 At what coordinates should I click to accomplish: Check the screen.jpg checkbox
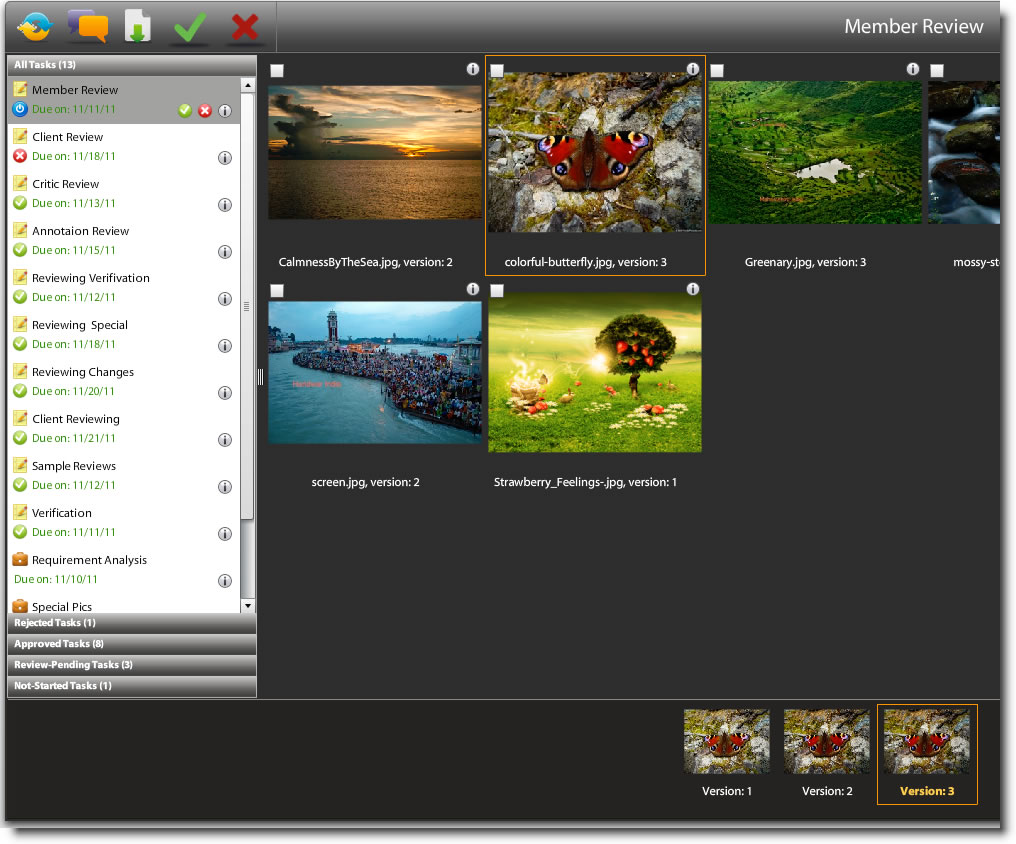tap(277, 291)
